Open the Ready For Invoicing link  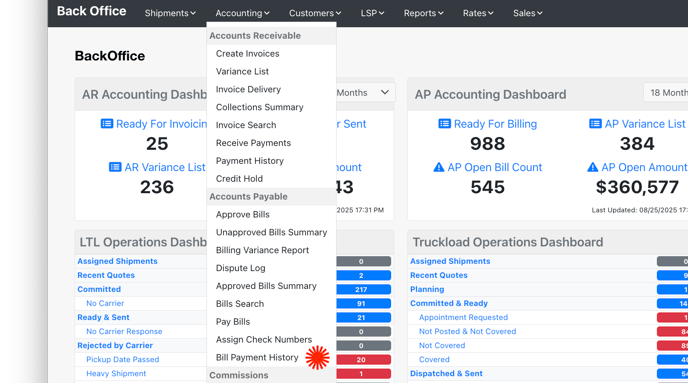click(x=161, y=124)
